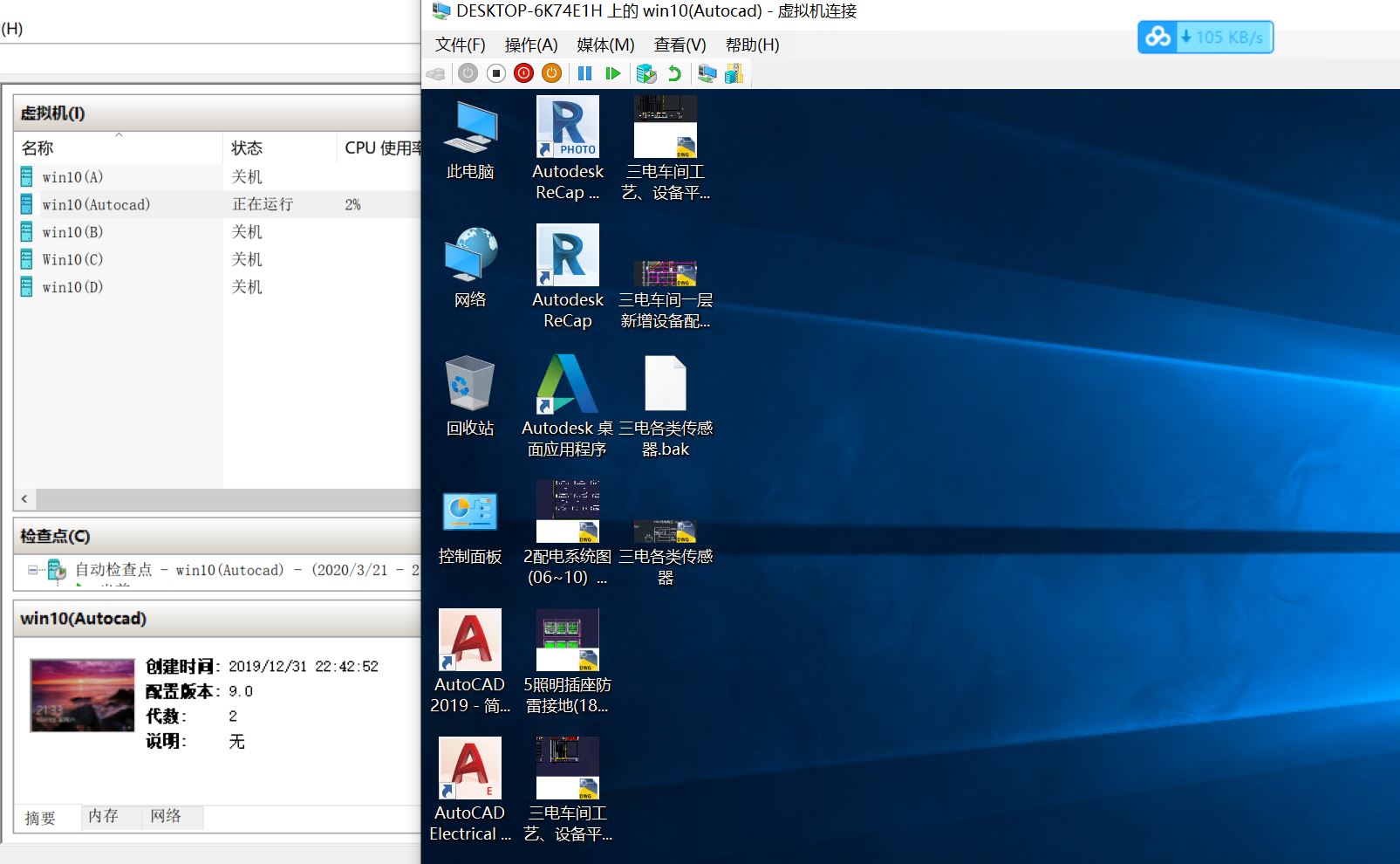This screenshot has height=864, width=1400.
Task: Click the orange Save state toolbar icon
Action: pos(551,73)
